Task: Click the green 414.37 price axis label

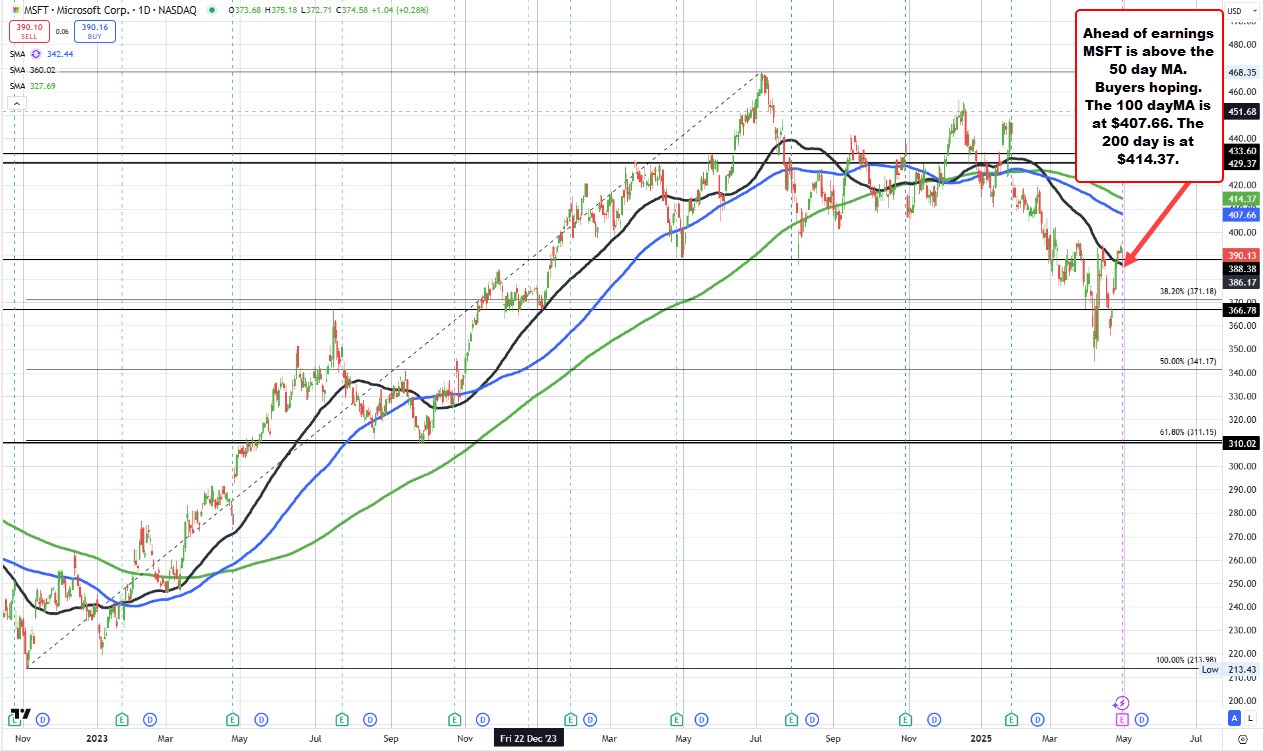Action: point(1241,200)
